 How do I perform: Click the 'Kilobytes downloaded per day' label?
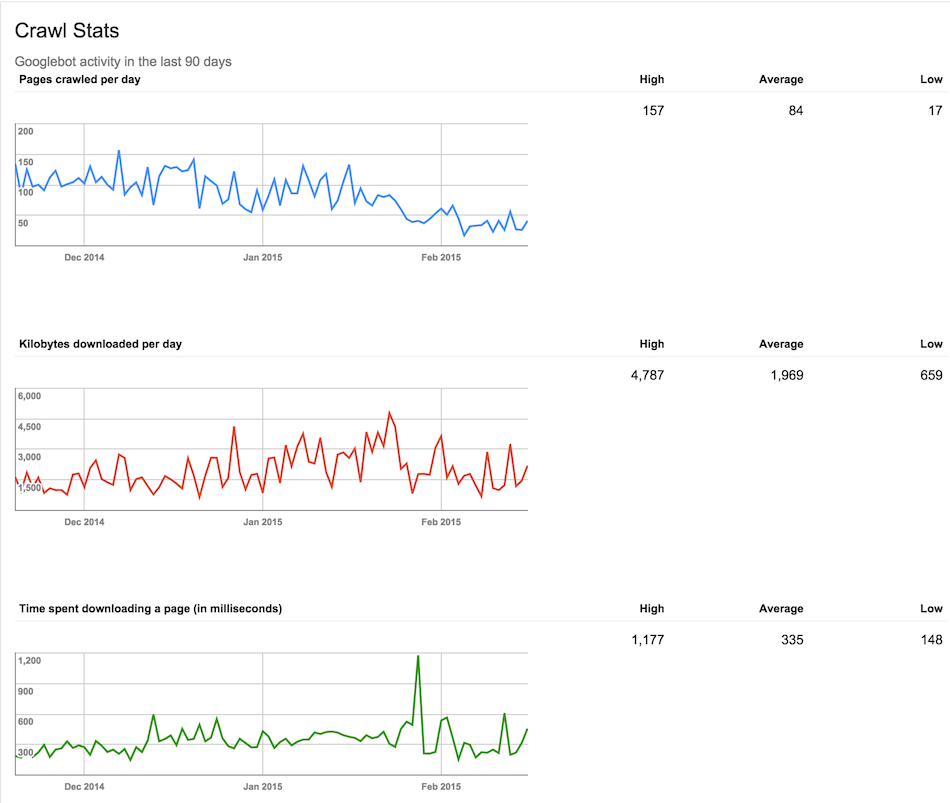pyautogui.click(x=100, y=344)
